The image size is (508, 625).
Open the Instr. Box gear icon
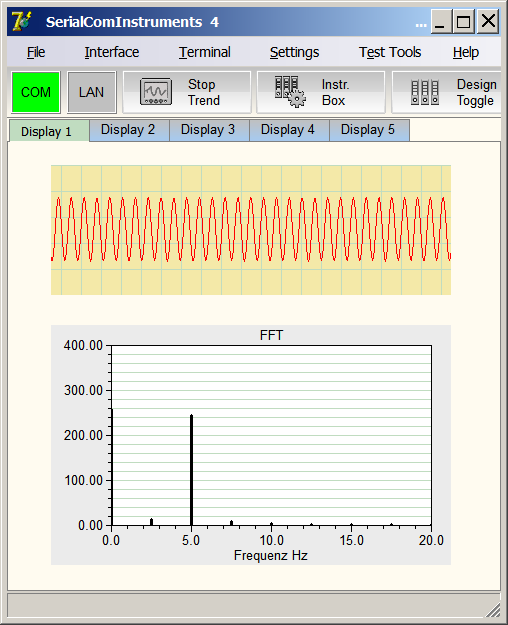pyautogui.click(x=290, y=92)
